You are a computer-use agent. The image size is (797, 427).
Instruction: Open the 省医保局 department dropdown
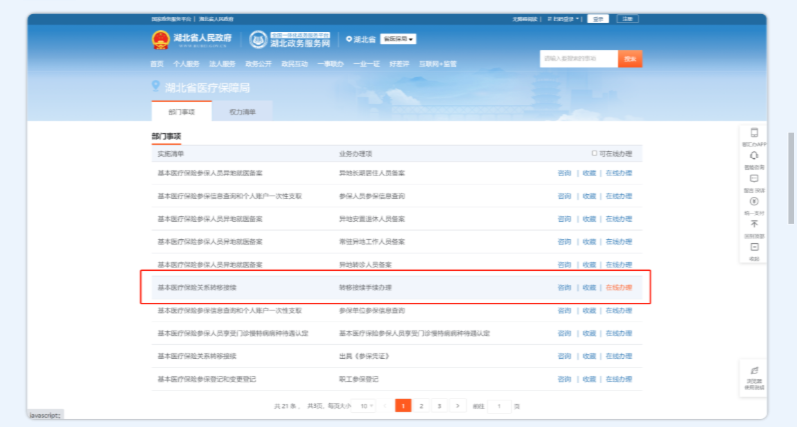coord(398,39)
